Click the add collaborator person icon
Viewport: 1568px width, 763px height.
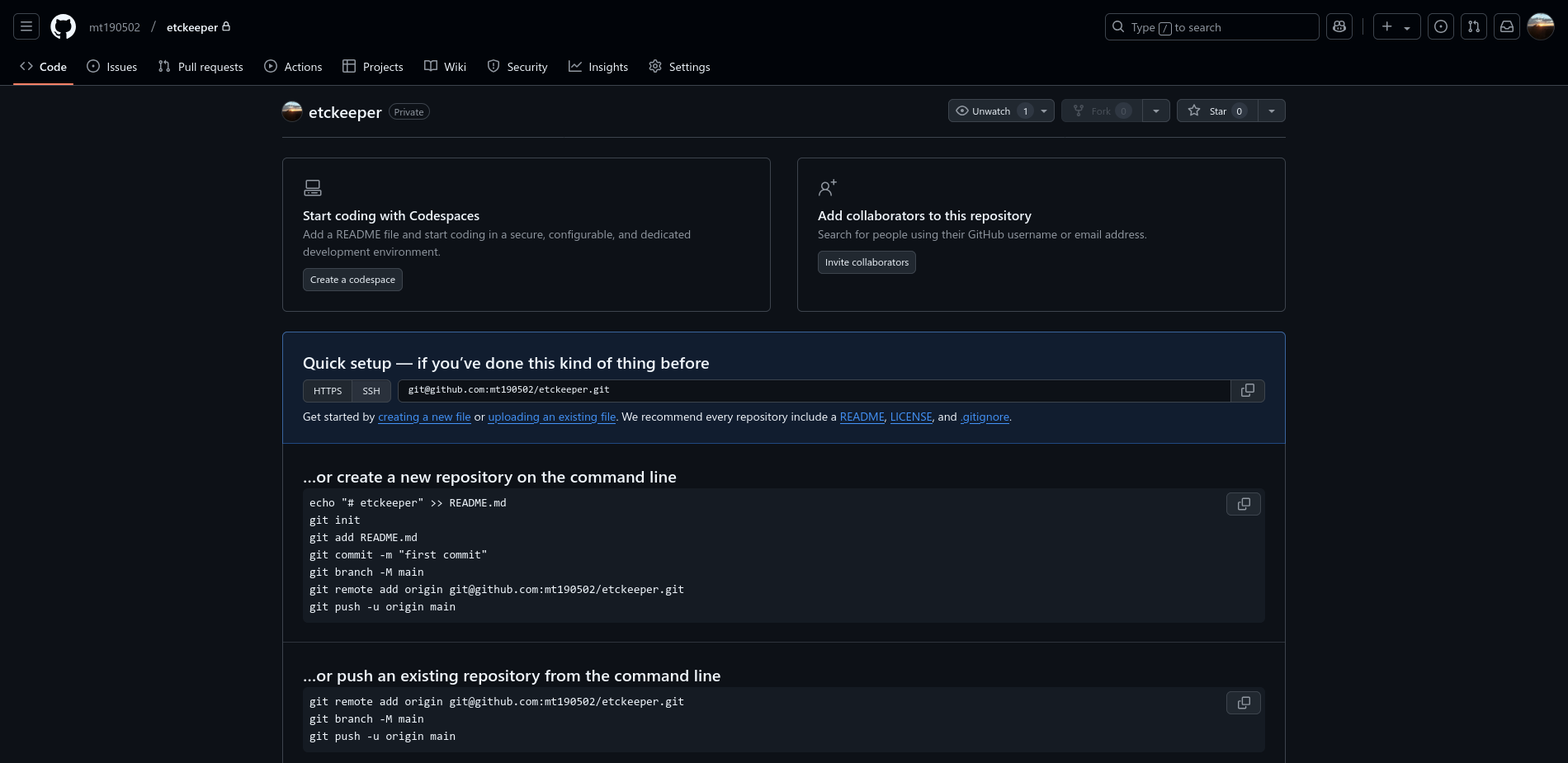[828, 188]
